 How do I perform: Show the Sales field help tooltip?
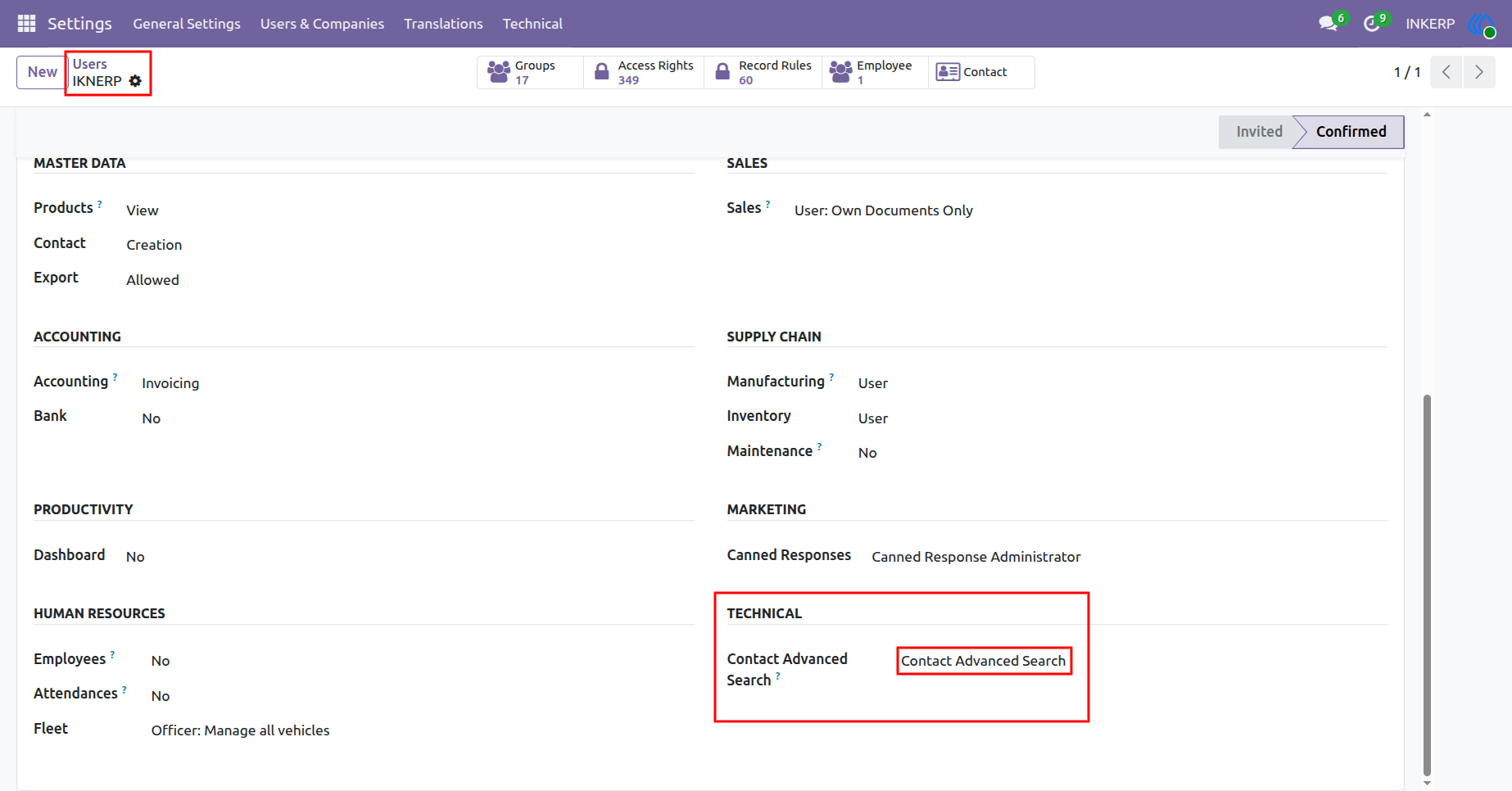[767, 203]
